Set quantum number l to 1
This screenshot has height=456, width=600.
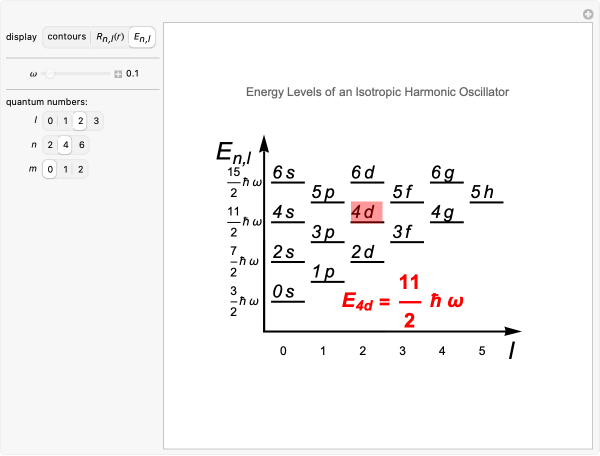coord(65,121)
